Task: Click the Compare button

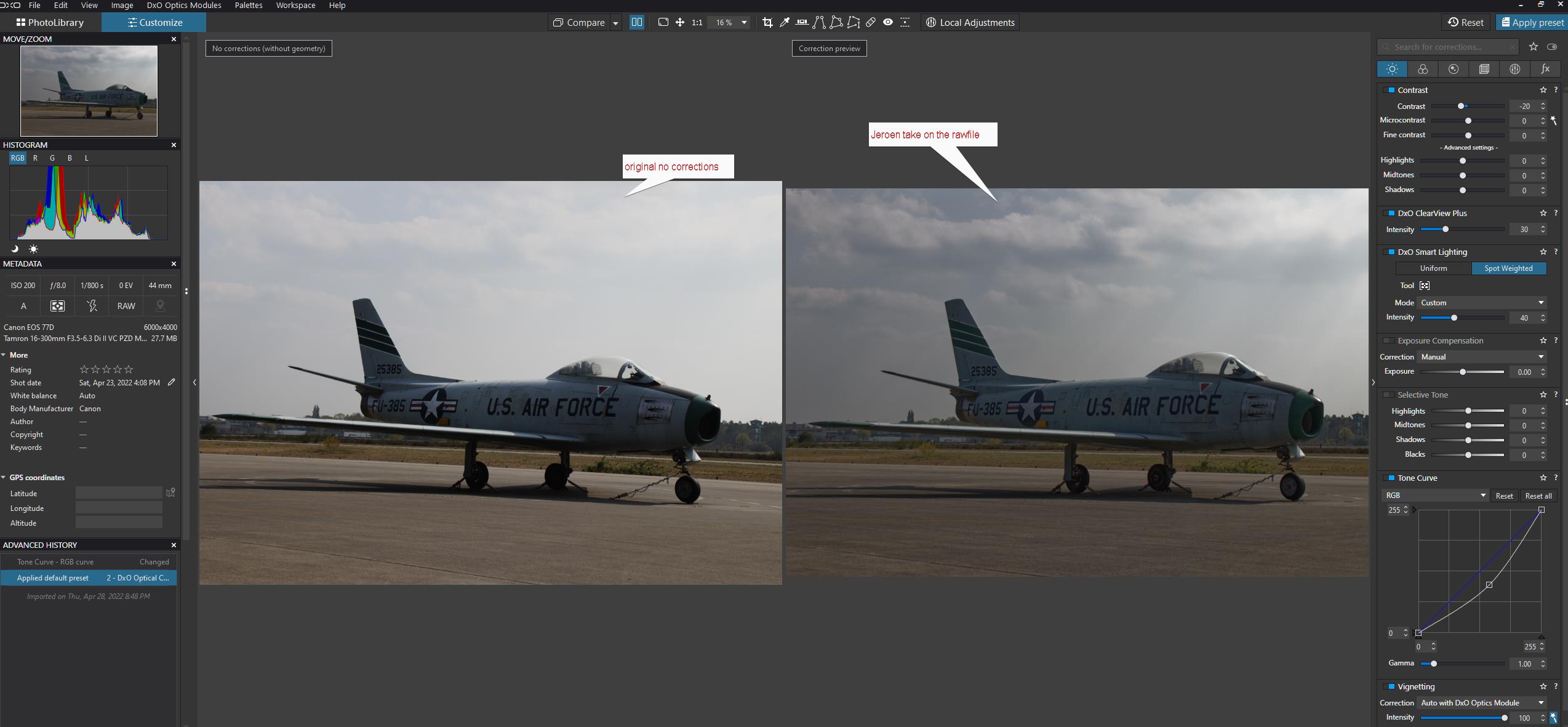Action: [579, 22]
